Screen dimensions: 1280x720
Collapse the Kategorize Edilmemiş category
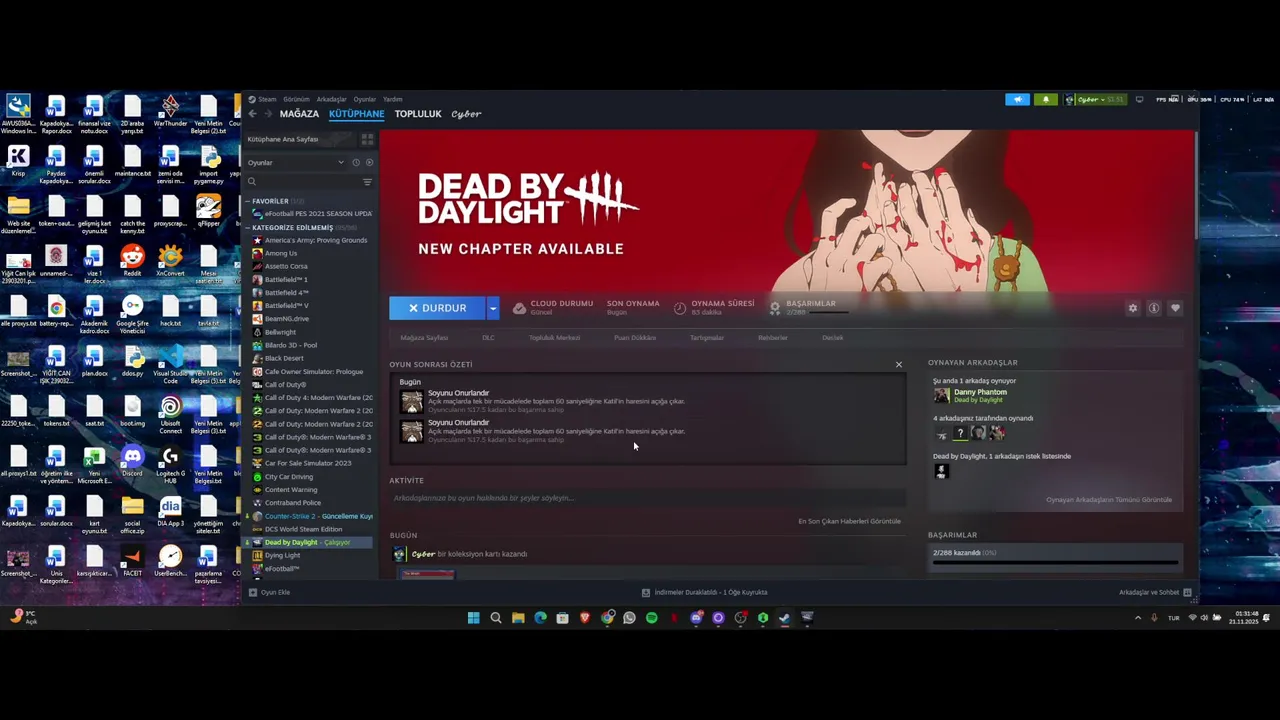coord(248,227)
